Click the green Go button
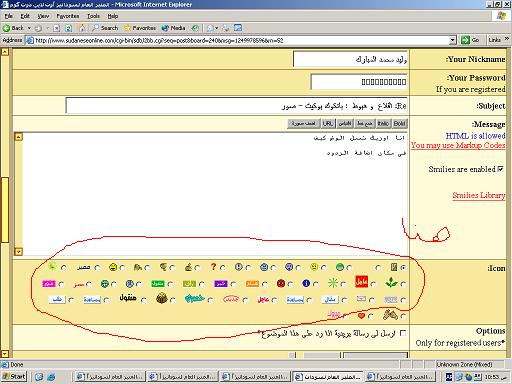The width and height of the screenshot is (512, 384). pyautogui.click(x=470, y=40)
